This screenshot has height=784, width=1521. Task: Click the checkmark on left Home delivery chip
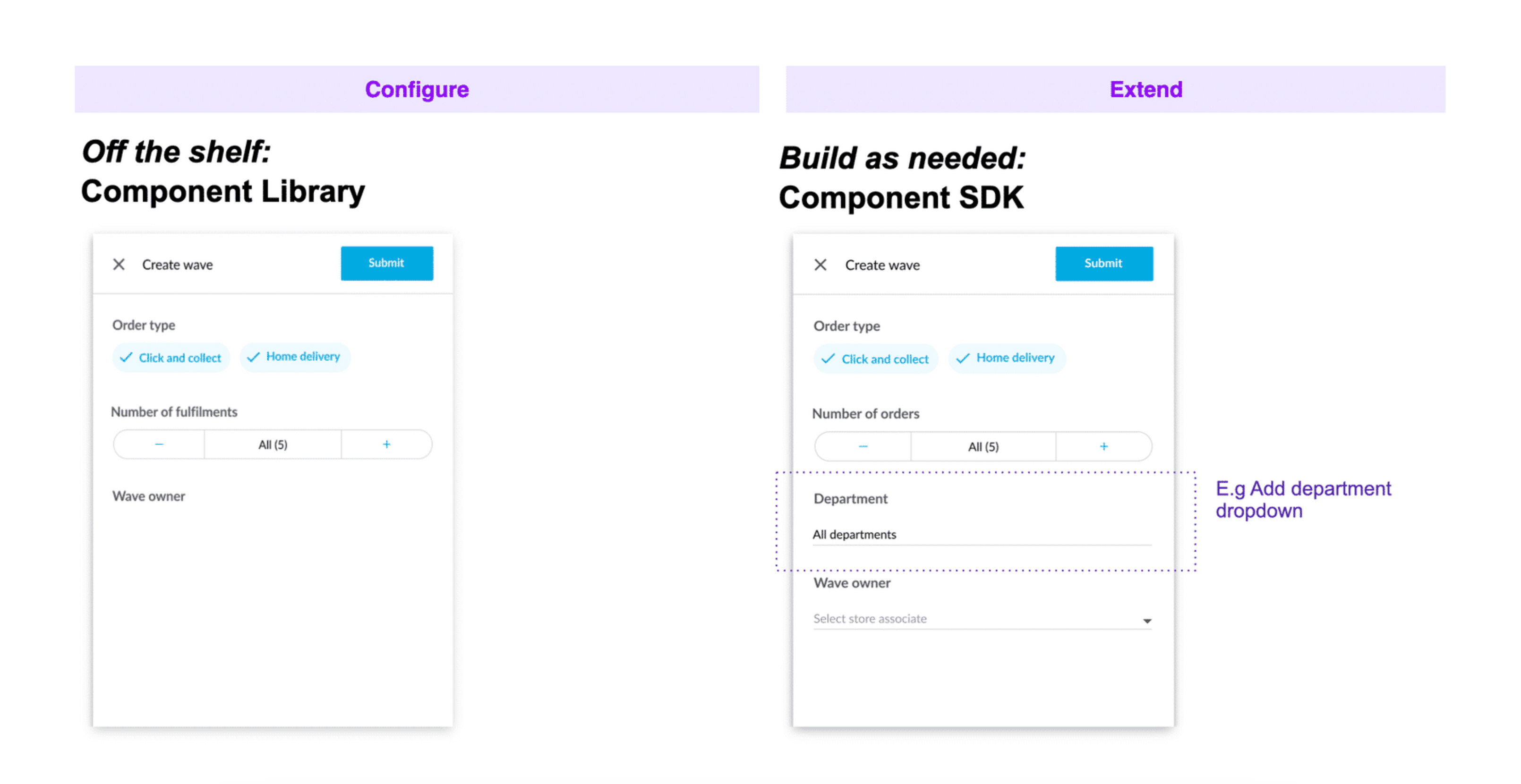(254, 357)
